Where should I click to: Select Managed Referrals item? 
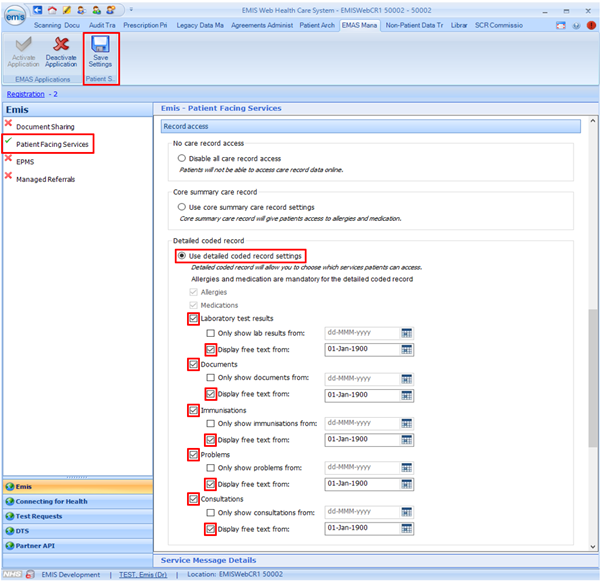tap(45, 179)
